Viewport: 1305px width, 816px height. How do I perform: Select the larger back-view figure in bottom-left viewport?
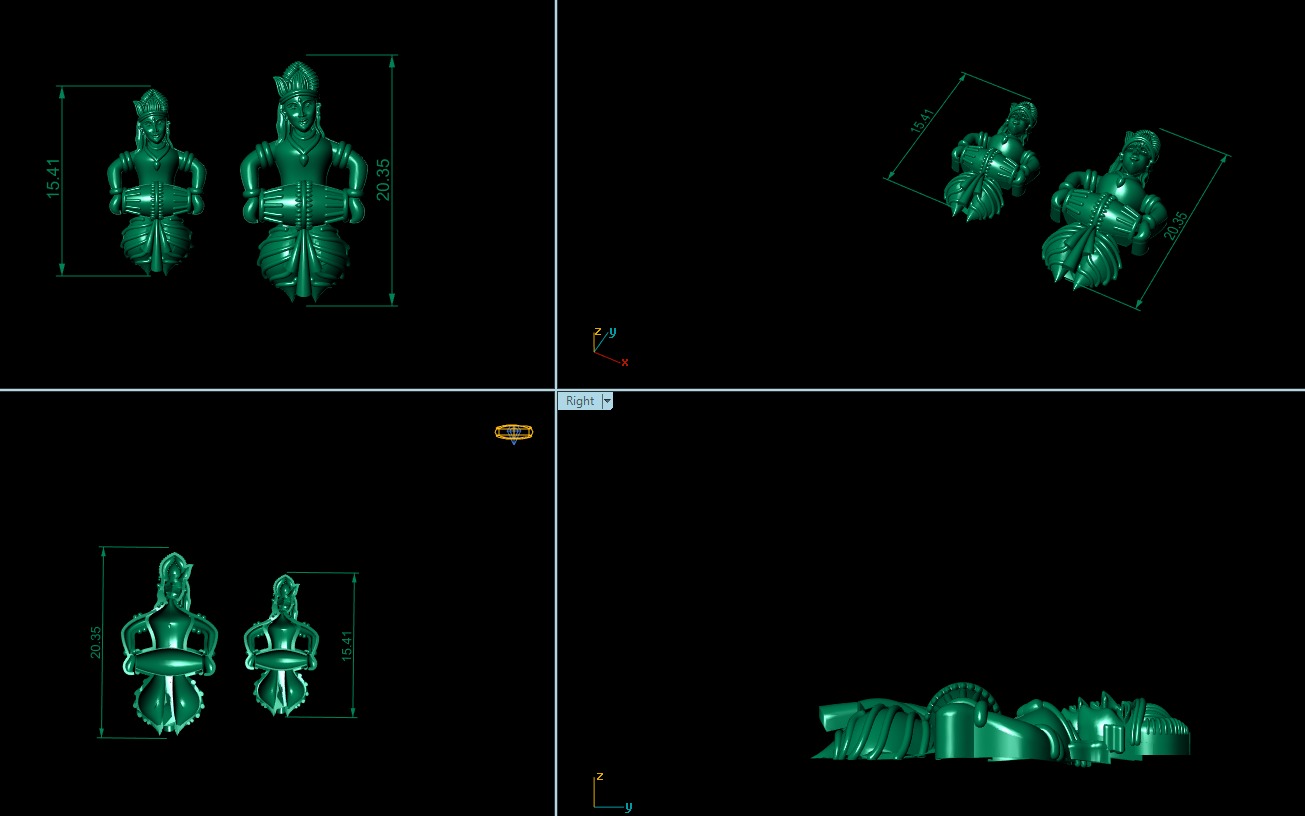coord(168,643)
